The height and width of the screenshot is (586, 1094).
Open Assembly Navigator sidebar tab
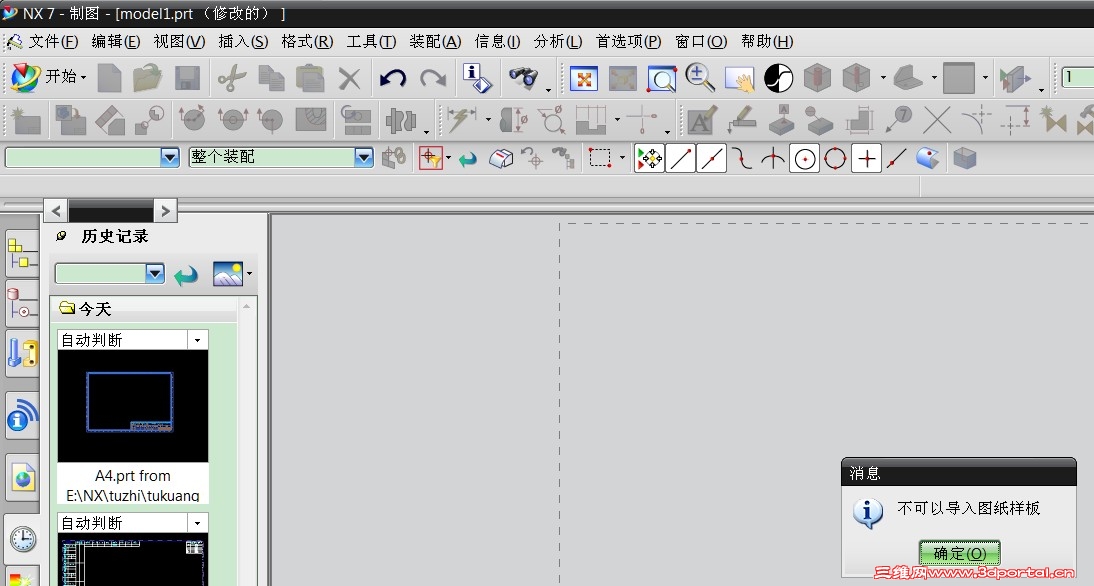[22, 255]
